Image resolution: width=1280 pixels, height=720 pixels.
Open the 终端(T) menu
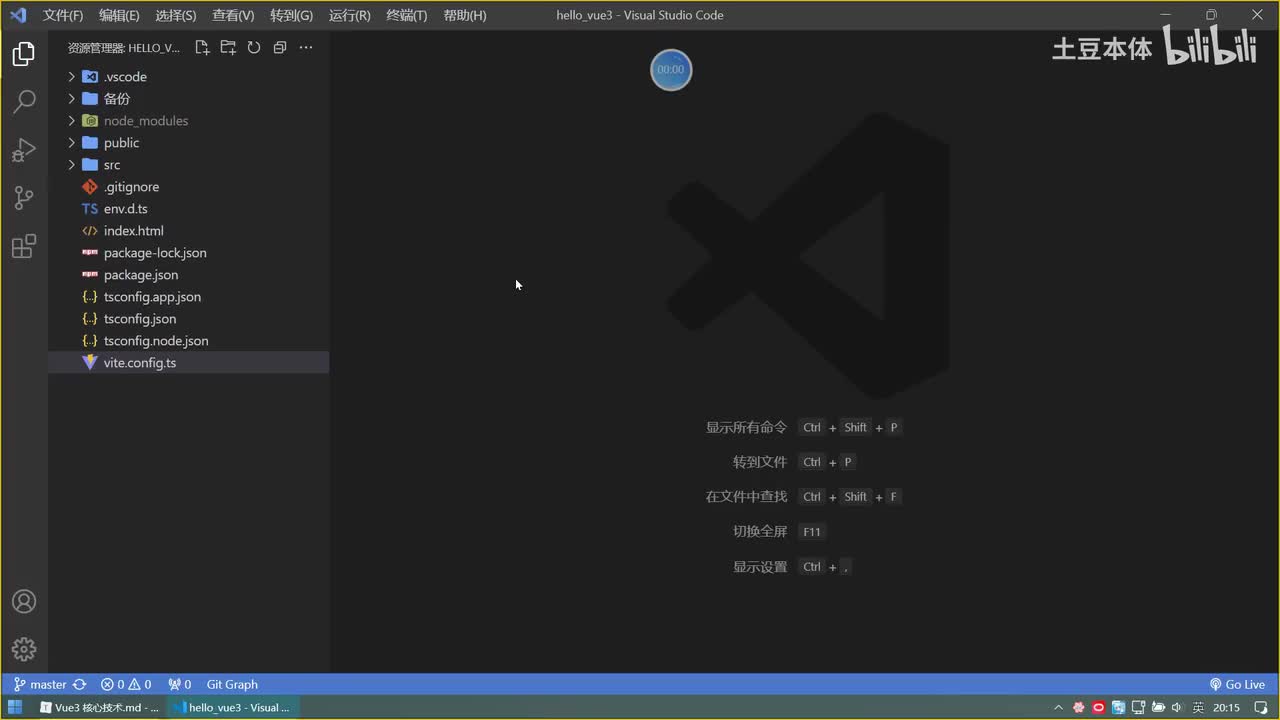pyautogui.click(x=406, y=15)
